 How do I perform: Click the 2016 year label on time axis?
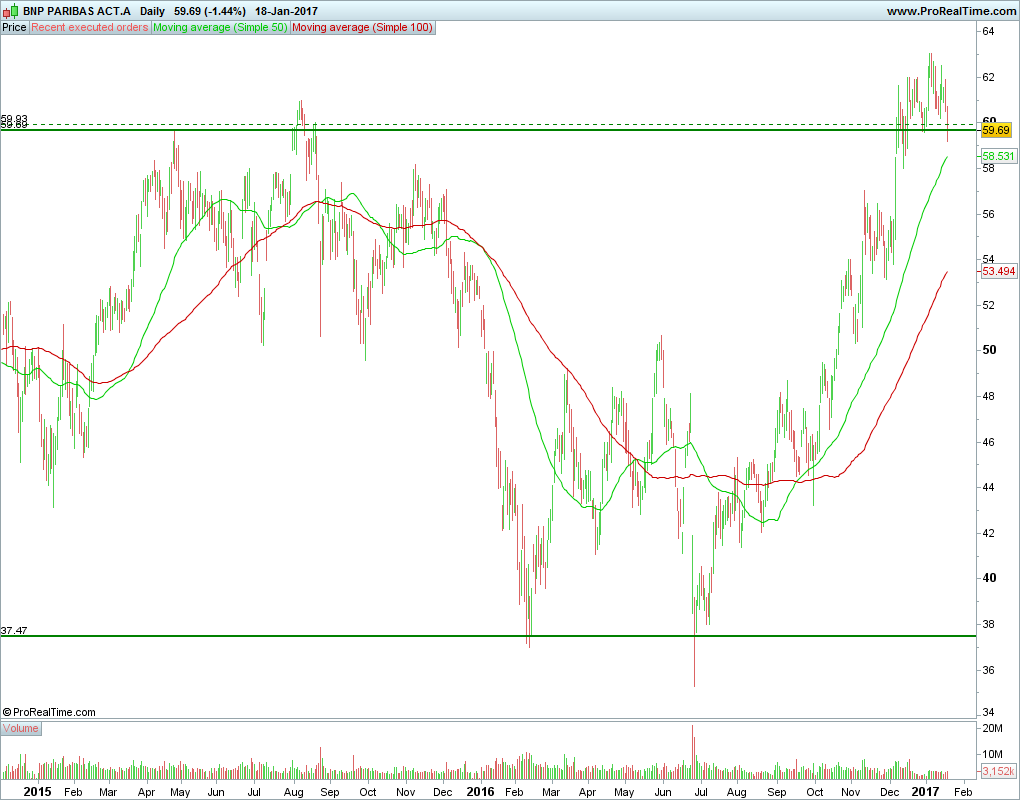(481, 792)
